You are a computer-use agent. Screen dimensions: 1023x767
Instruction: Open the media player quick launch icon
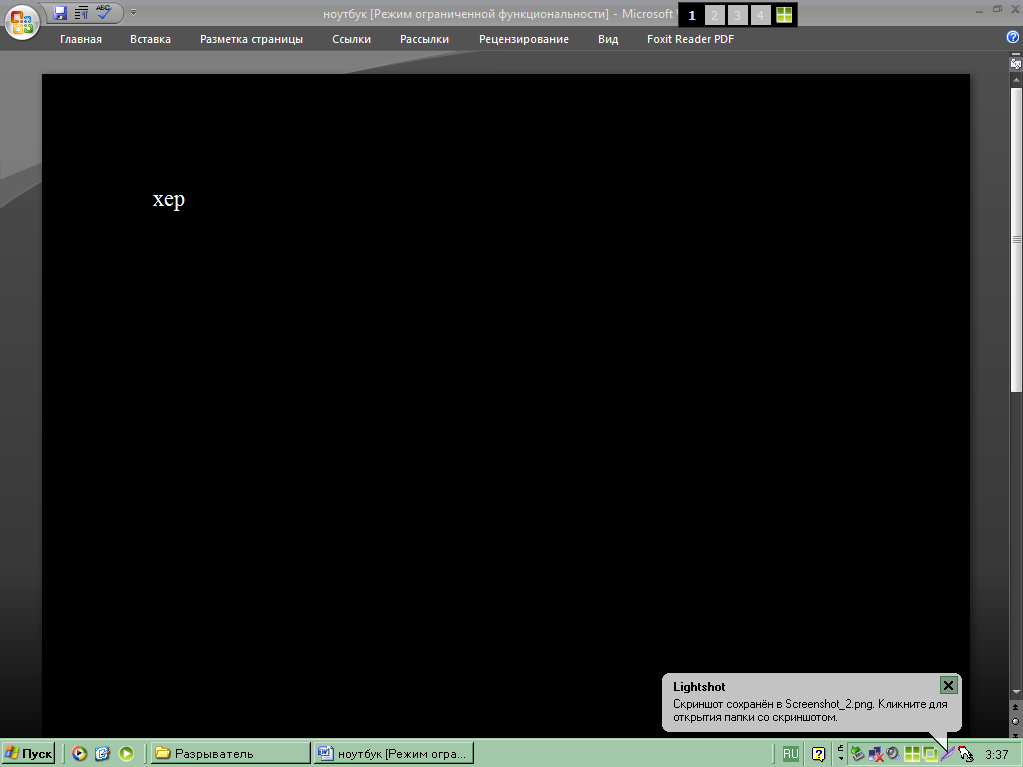(127, 754)
